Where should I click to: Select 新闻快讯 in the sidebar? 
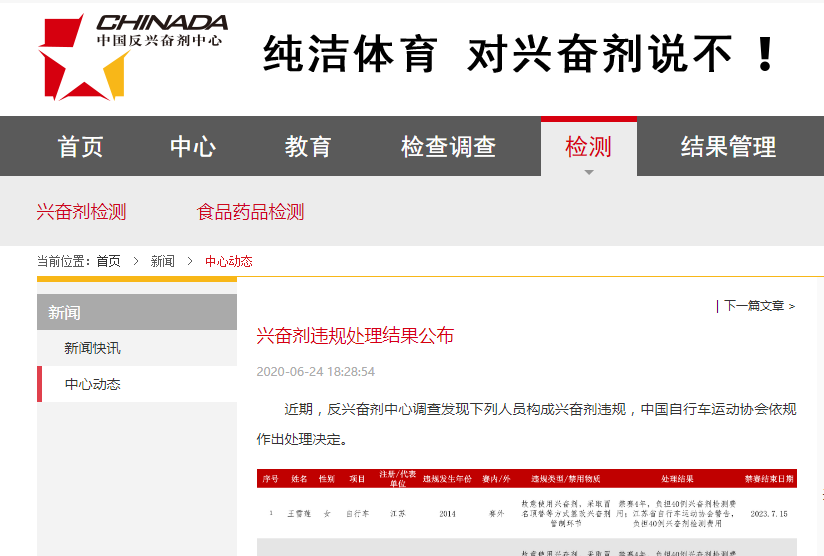(92, 348)
